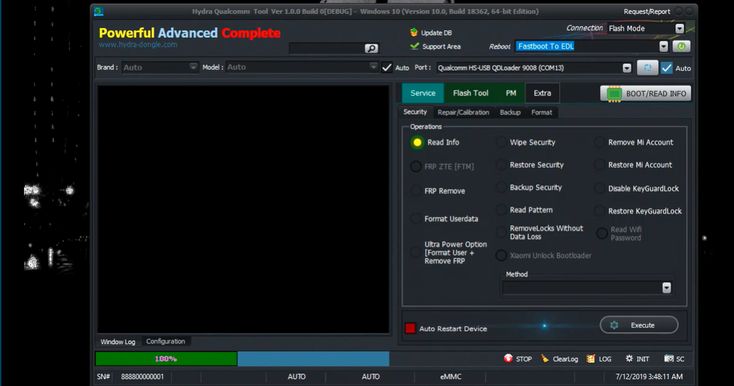Open the Support Area checkmark icon
Viewport: 734px width, 386px height.
click(x=414, y=46)
